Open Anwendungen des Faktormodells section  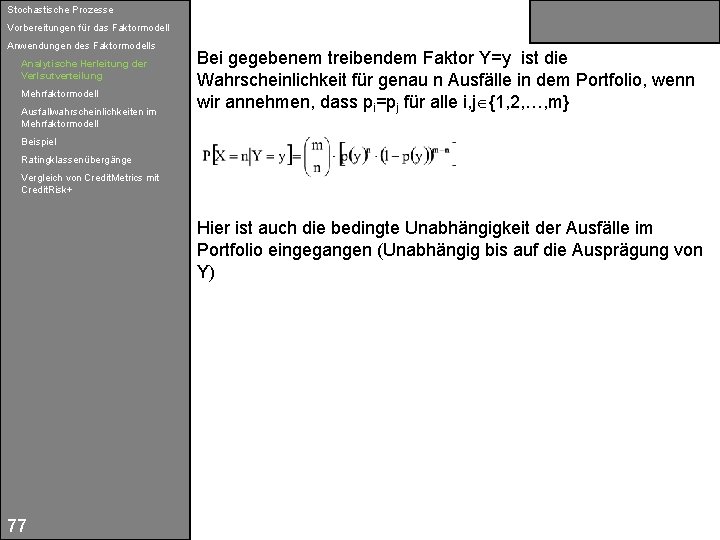pos(81,45)
